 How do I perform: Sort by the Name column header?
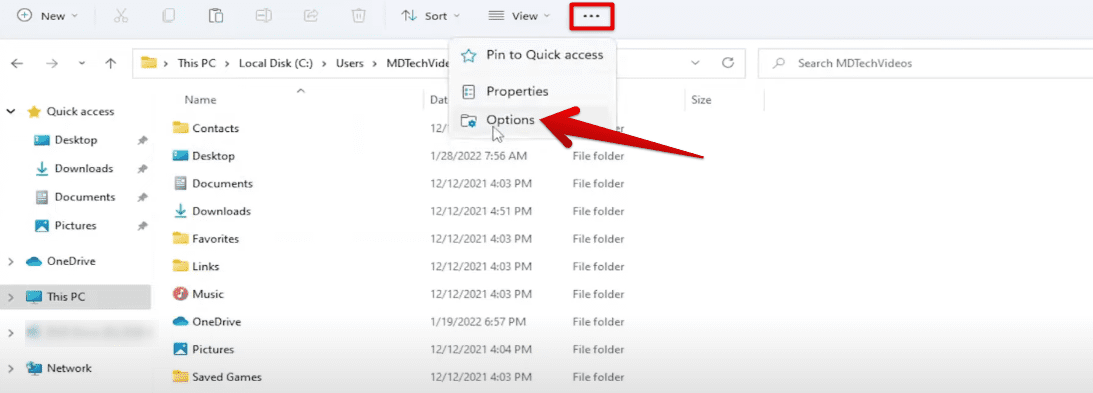pyautogui.click(x=200, y=100)
